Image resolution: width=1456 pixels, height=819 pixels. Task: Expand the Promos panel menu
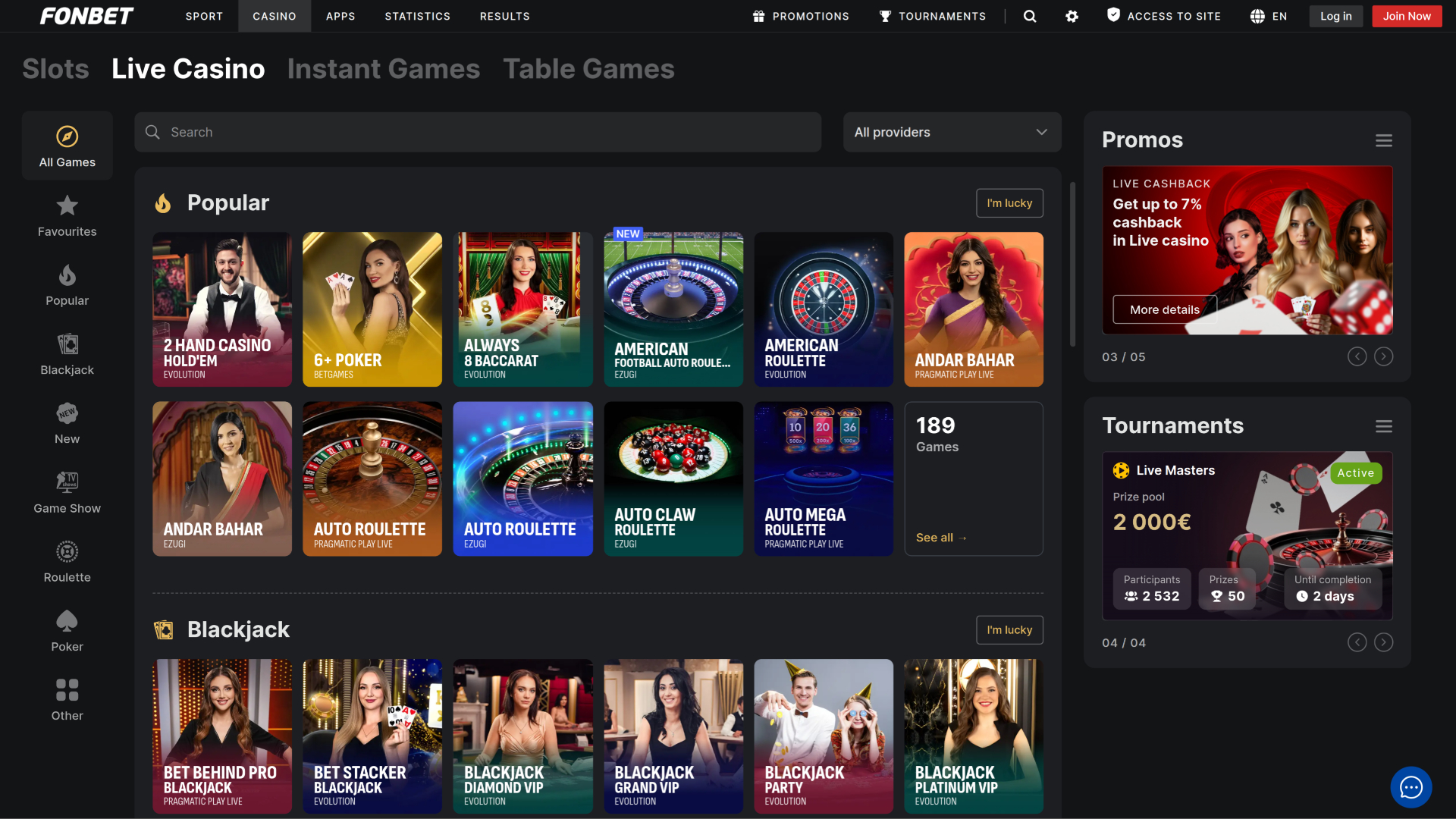[x=1383, y=140]
